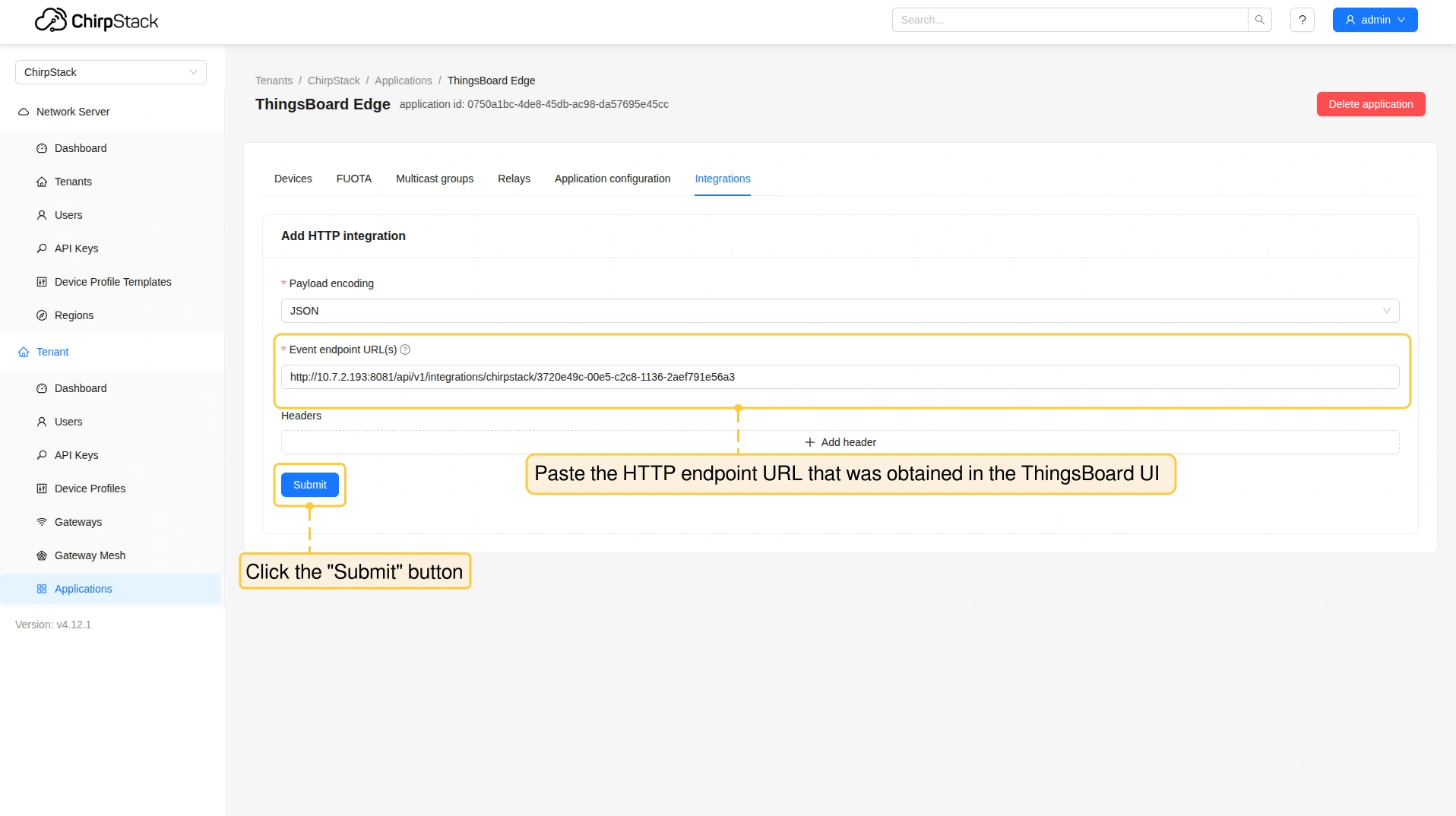The height and width of the screenshot is (816, 1456).
Task: Select the Multicast groups tab
Action: 434,179
